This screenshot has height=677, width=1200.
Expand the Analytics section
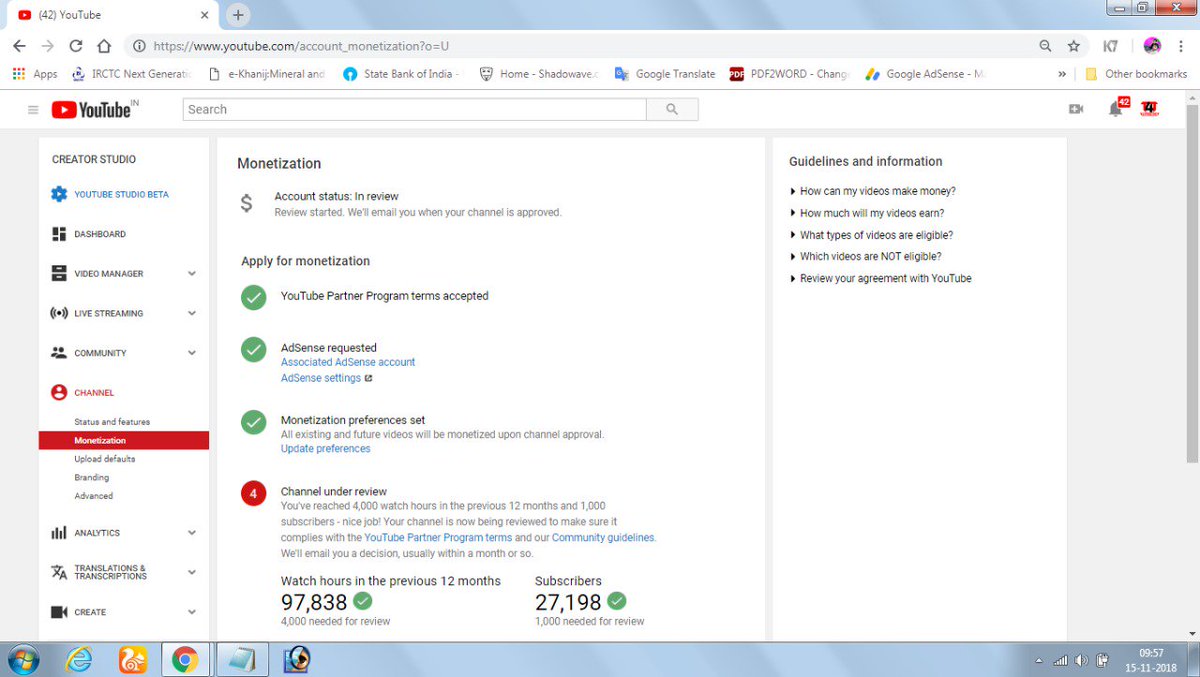192,533
